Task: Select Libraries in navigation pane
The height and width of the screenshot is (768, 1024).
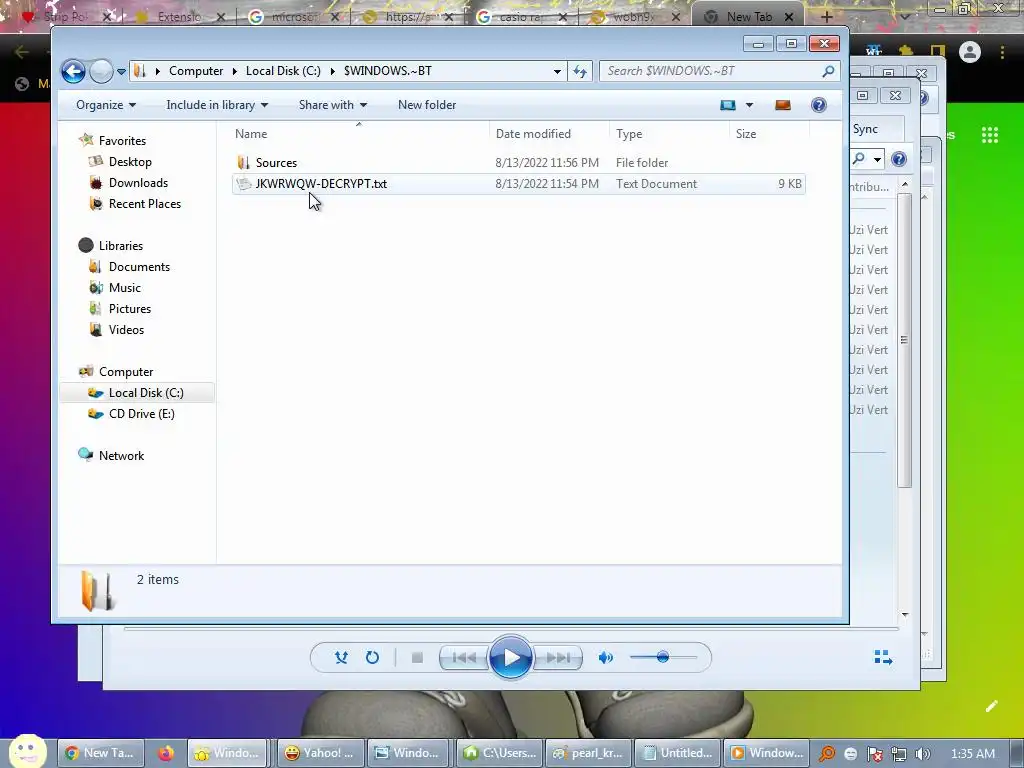Action: tap(121, 246)
